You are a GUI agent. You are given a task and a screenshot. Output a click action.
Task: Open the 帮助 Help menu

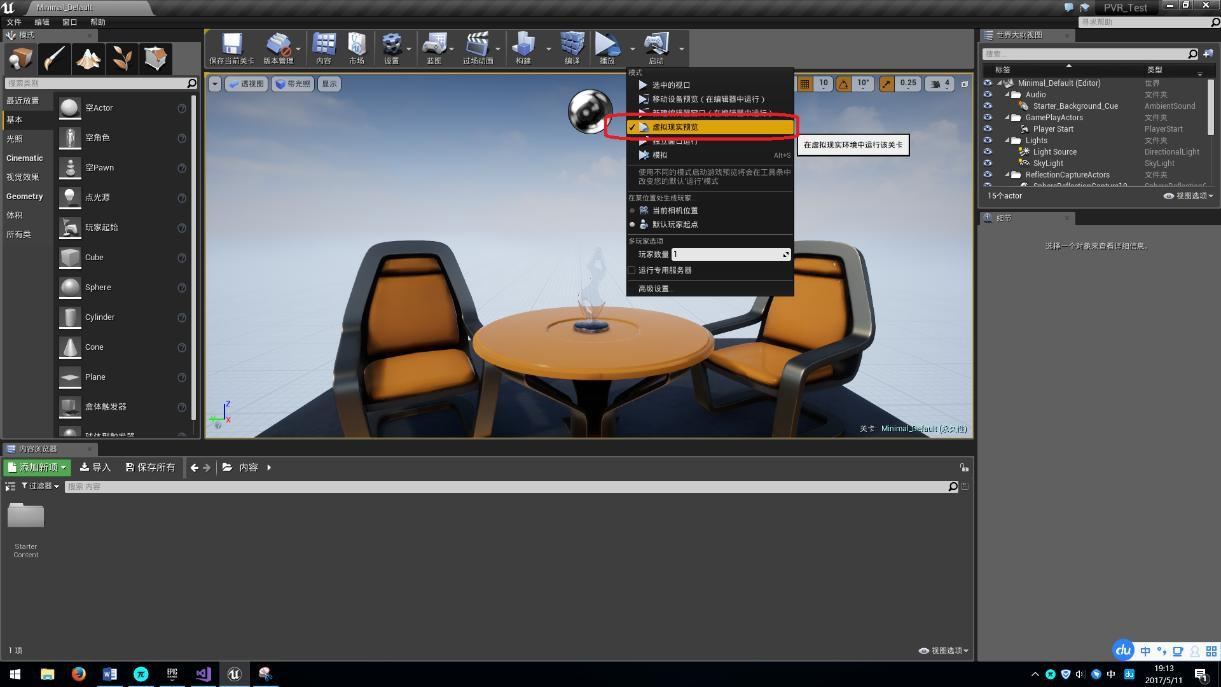point(98,22)
